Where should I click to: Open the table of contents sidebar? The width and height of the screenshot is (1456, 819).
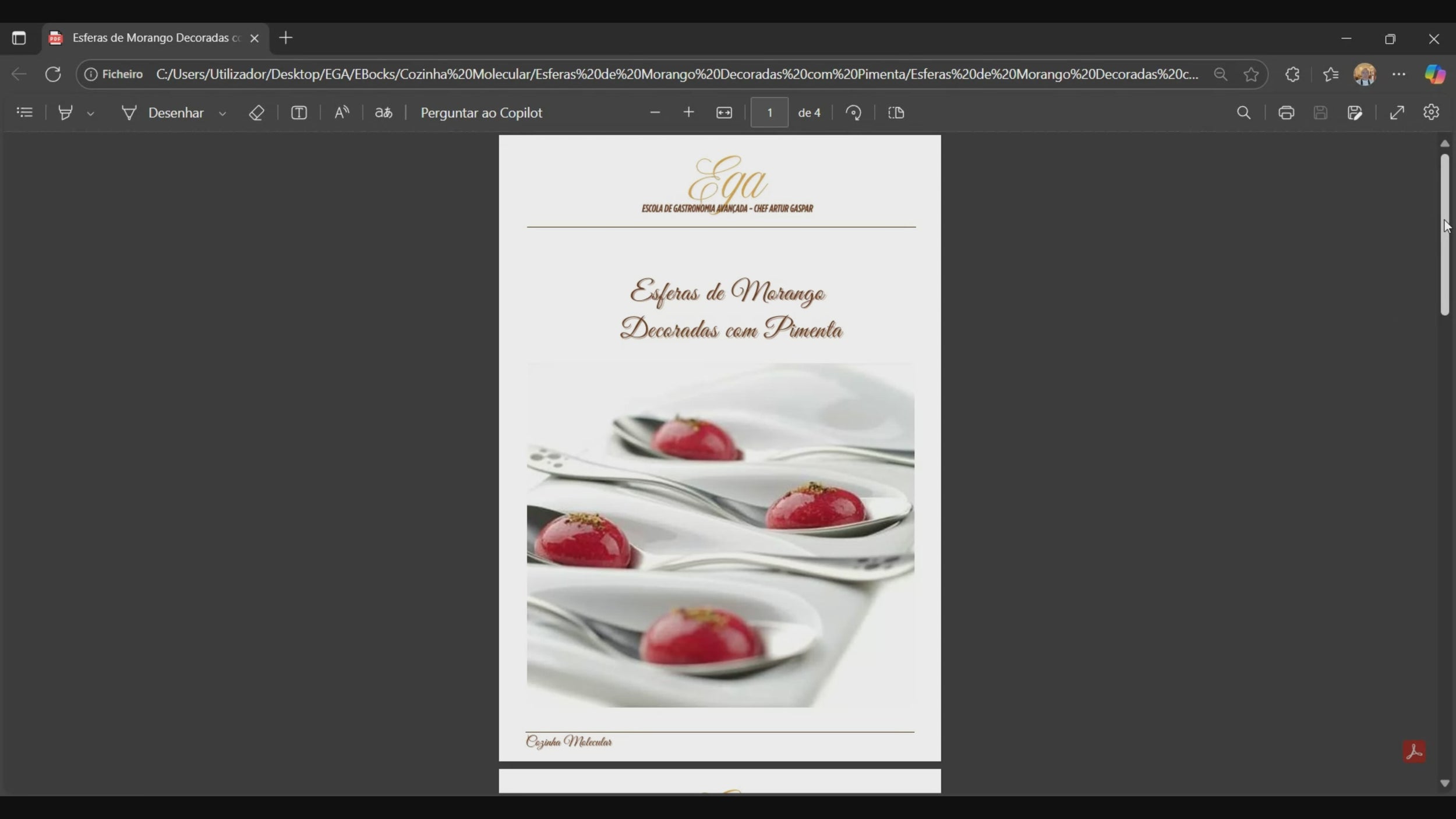tap(24, 112)
